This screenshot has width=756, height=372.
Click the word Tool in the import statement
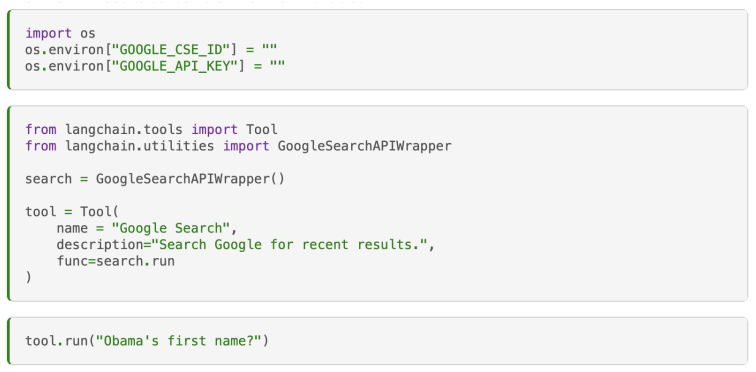coord(262,130)
